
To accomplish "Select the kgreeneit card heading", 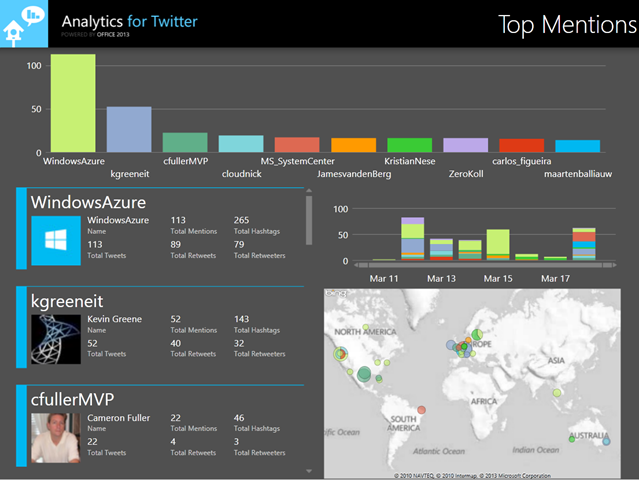I will coord(66,300).
